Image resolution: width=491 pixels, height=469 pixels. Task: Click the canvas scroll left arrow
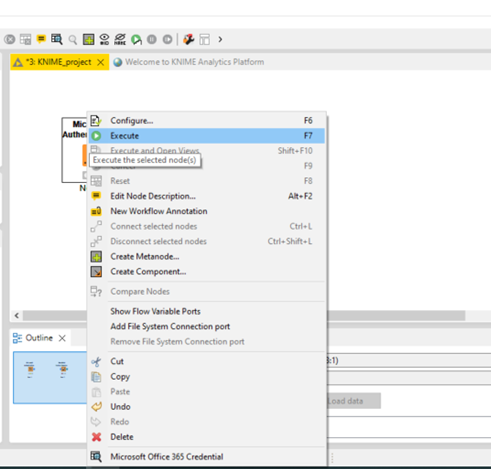(17, 315)
